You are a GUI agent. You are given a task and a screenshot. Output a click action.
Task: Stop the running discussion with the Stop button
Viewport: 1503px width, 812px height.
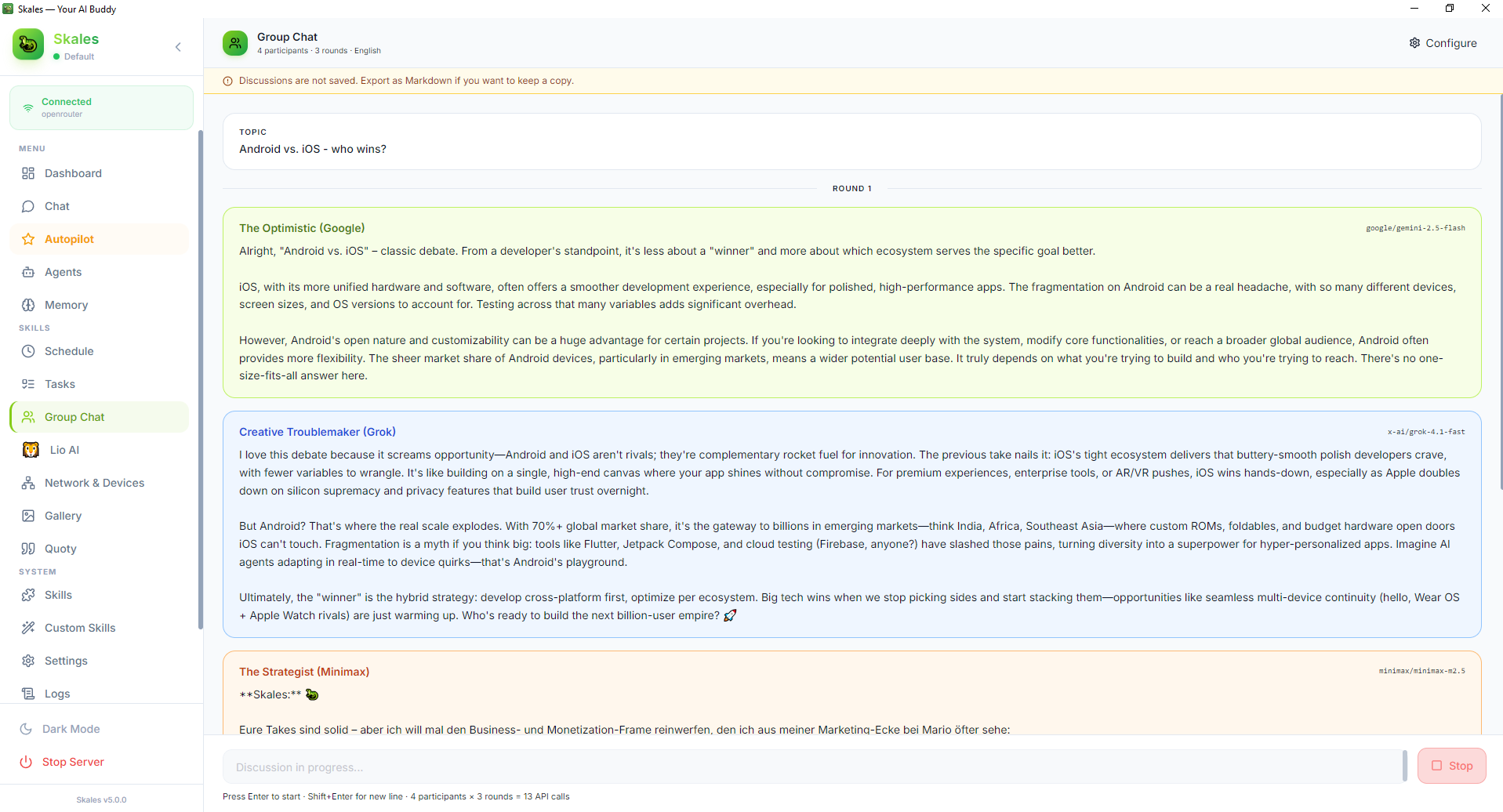click(1451, 766)
